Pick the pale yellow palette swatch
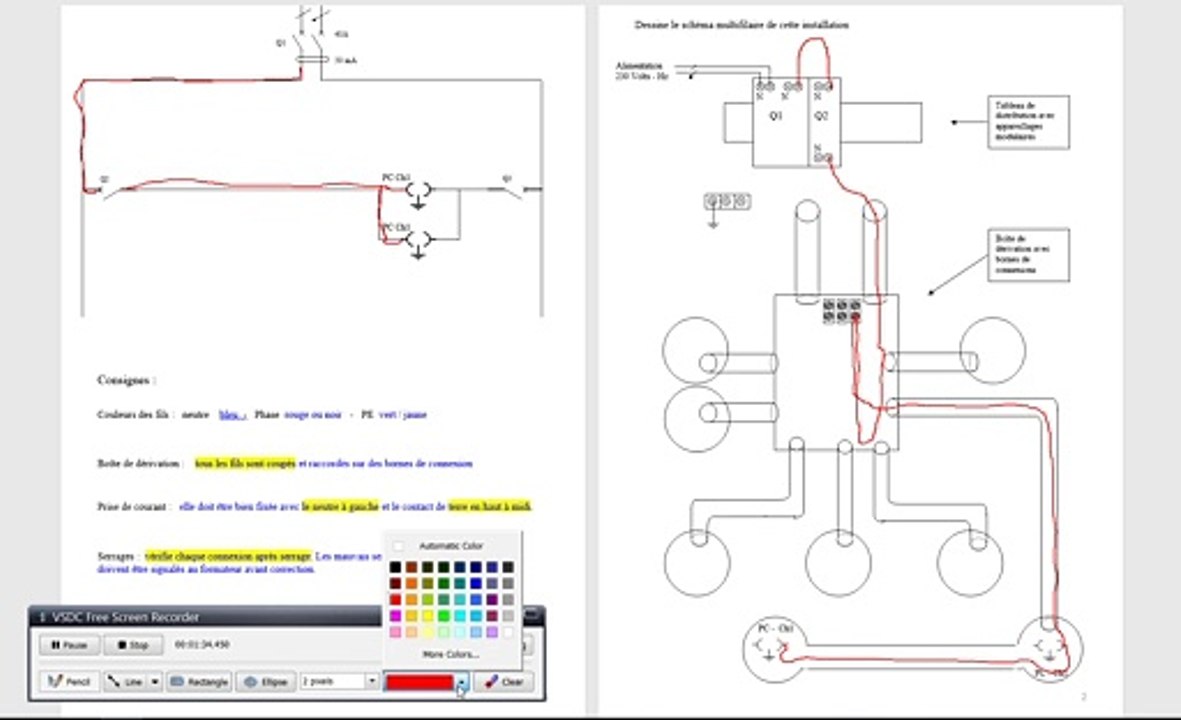1181x720 pixels. pyautogui.click(x=428, y=632)
